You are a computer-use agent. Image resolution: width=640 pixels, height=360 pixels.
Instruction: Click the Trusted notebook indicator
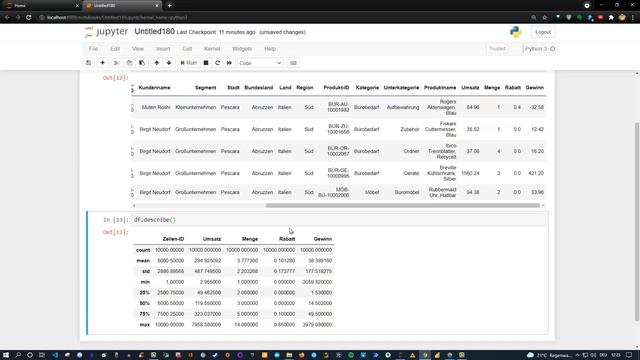(497, 49)
